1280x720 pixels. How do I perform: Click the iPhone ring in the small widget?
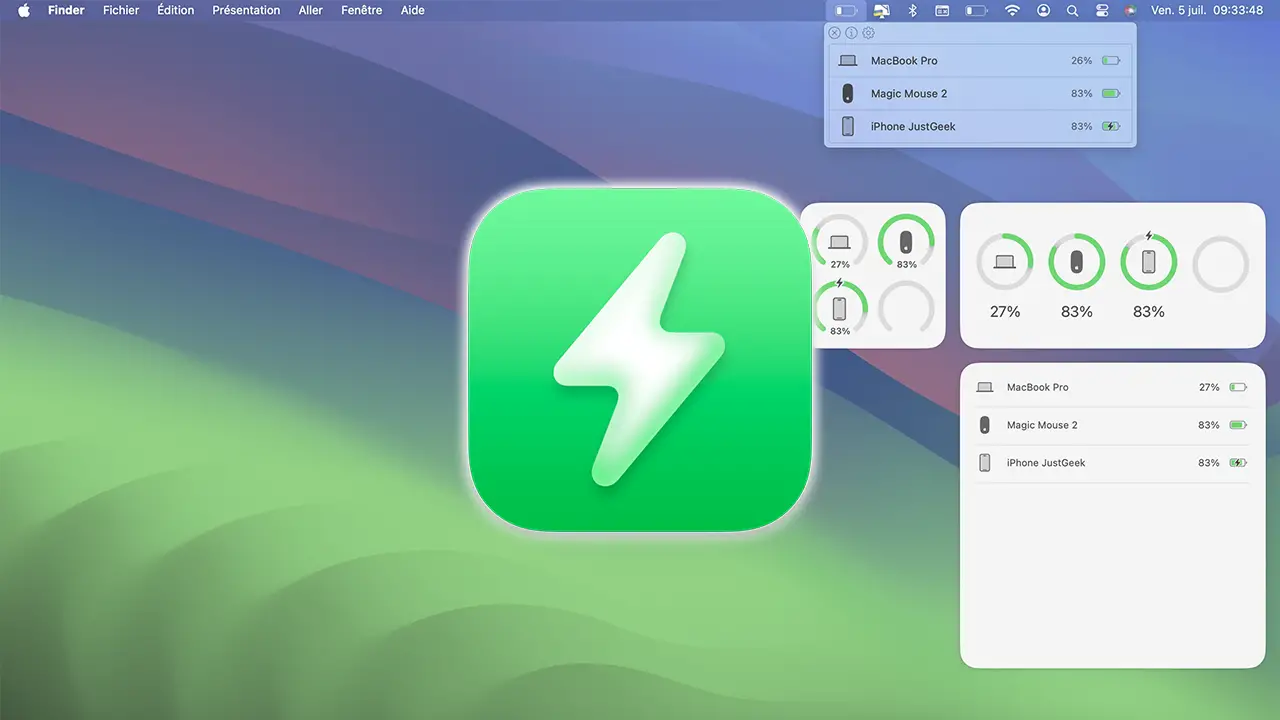839,308
